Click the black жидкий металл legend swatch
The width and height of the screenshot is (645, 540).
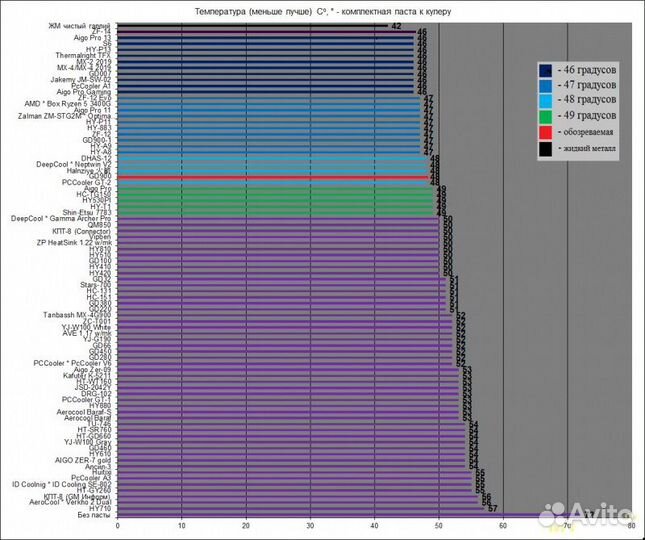coord(547,148)
